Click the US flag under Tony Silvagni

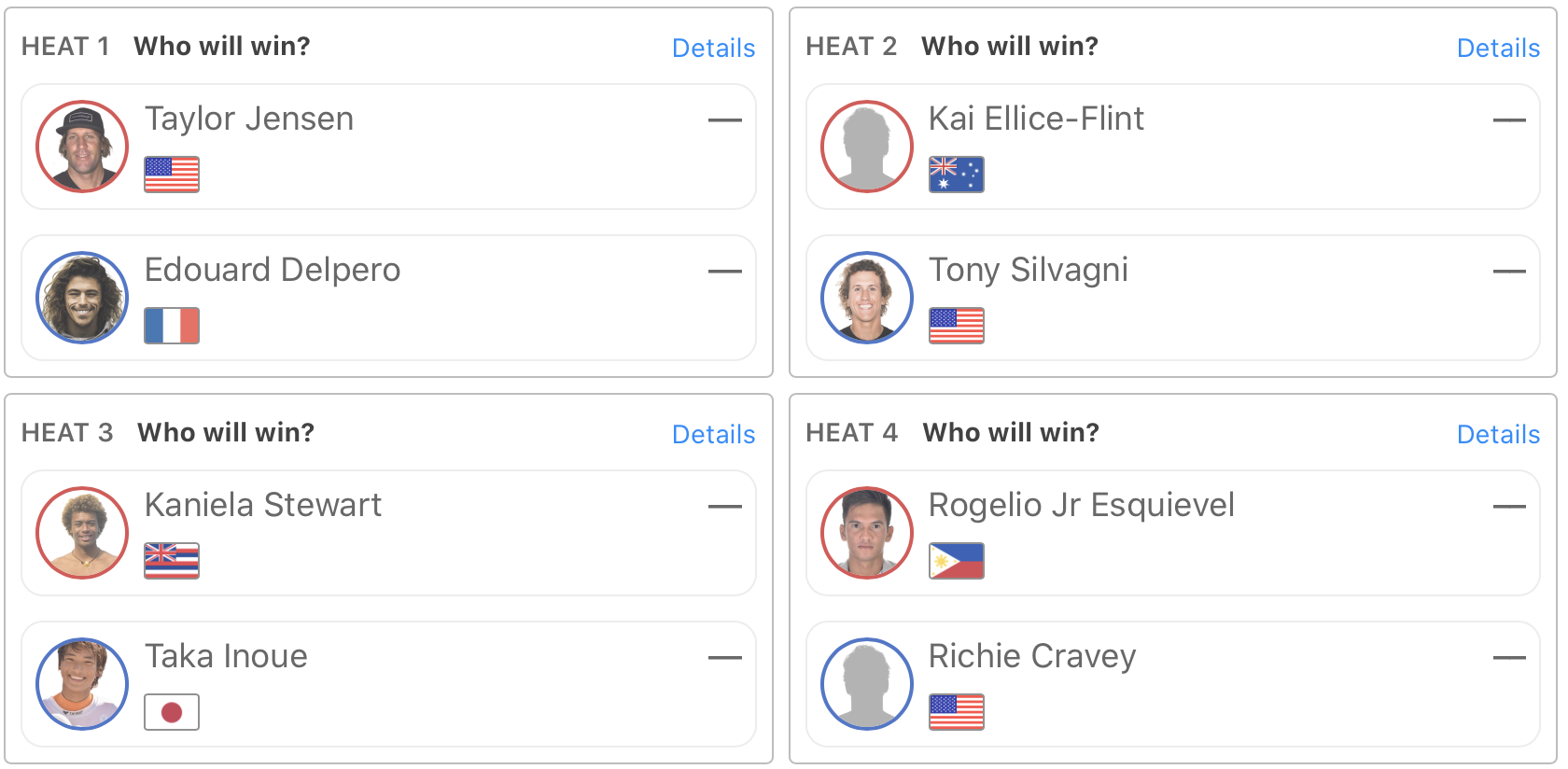coord(957,326)
